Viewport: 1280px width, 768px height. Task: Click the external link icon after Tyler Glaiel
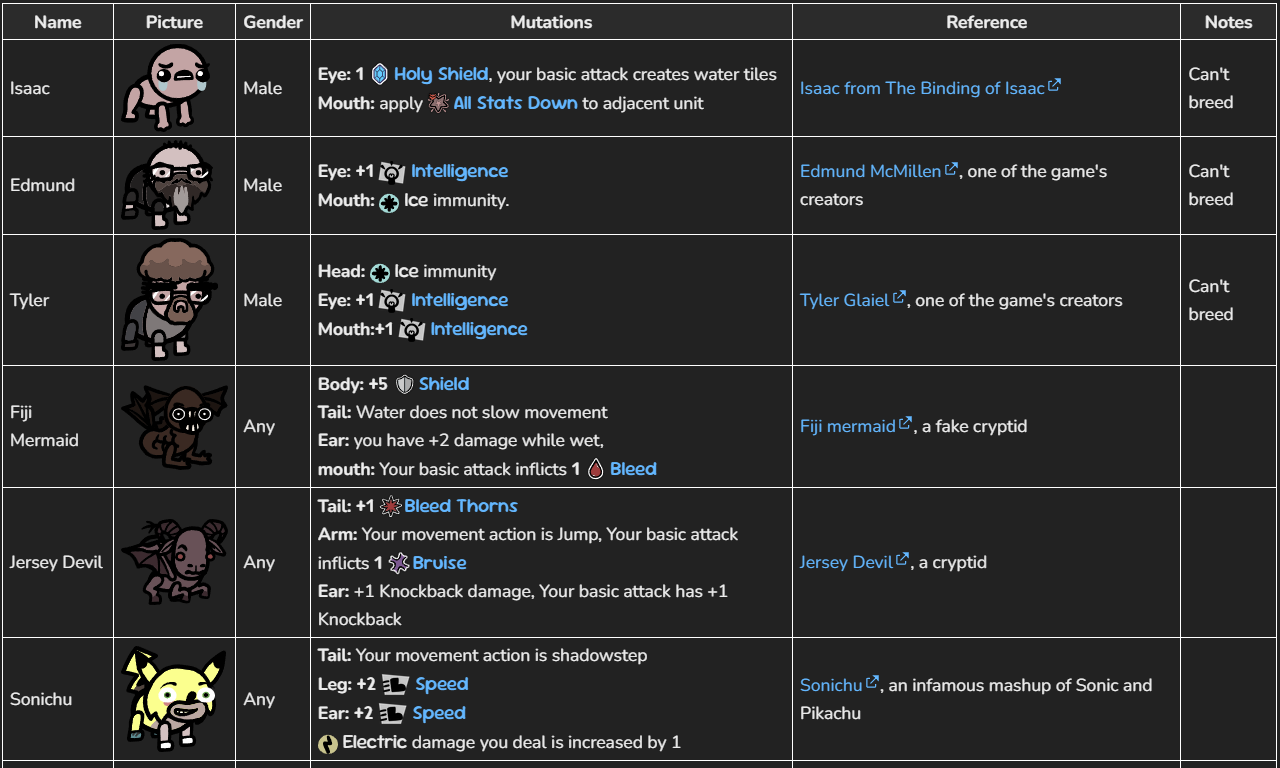coord(899,297)
